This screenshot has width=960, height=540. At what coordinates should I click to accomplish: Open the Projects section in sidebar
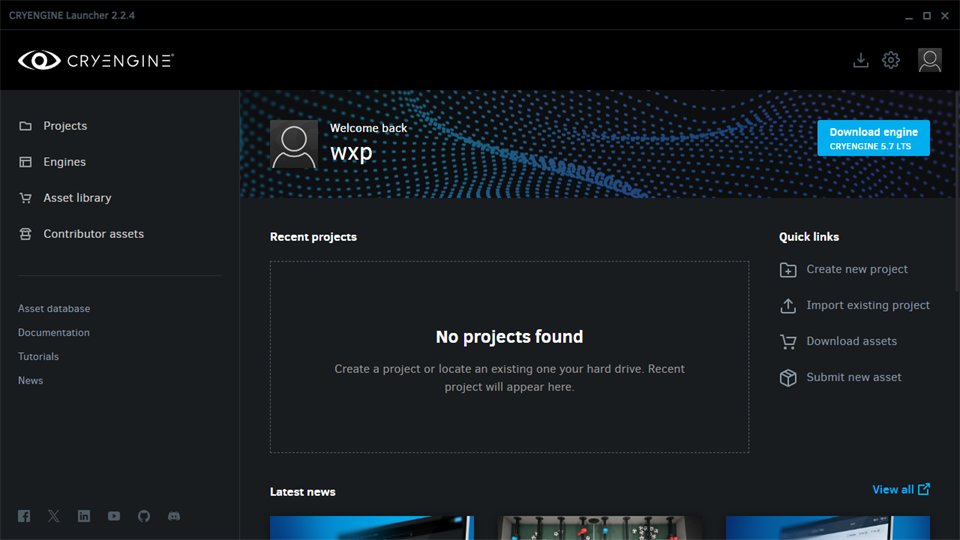click(x=53, y=126)
